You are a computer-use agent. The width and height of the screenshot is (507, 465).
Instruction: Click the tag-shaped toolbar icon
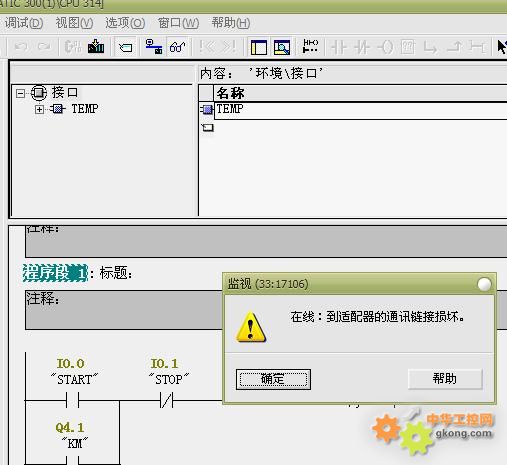pyautogui.click(x=125, y=47)
